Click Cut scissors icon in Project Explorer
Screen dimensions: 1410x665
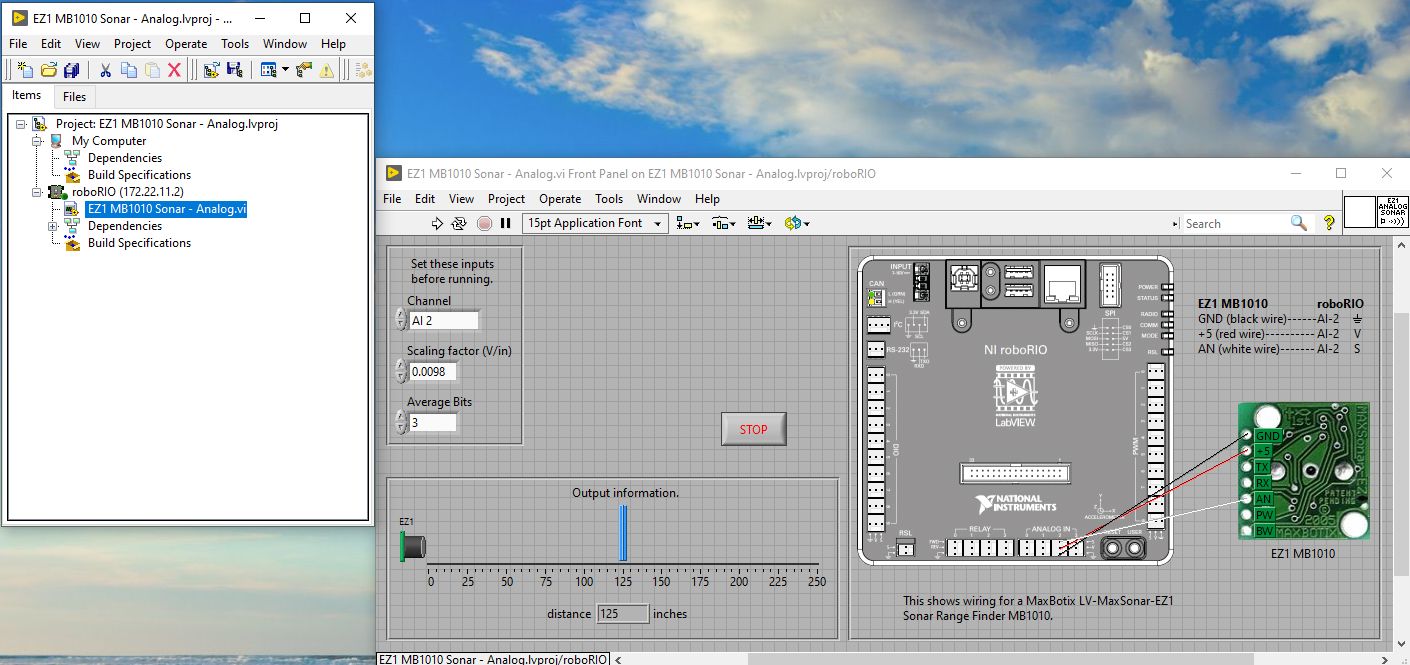pyautogui.click(x=105, y=70)
